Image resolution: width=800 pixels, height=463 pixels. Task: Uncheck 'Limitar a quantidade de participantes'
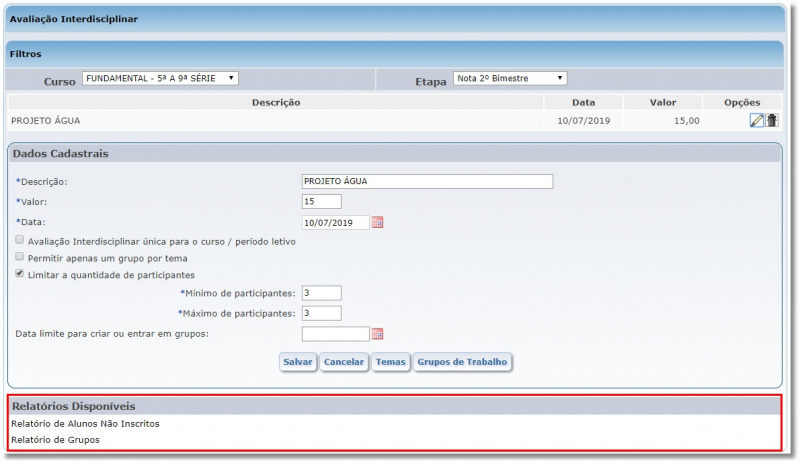[20, 273]
